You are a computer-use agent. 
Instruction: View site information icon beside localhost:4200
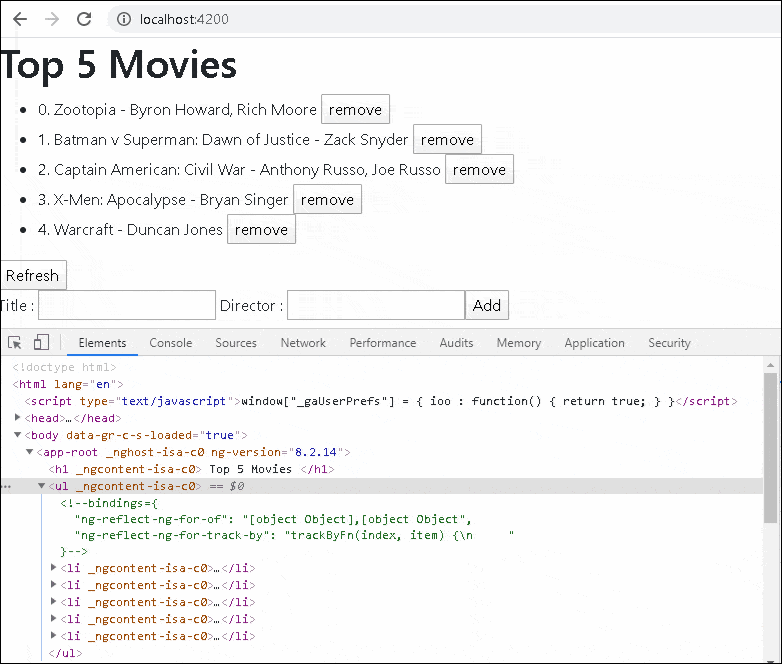tap(124, 19)
